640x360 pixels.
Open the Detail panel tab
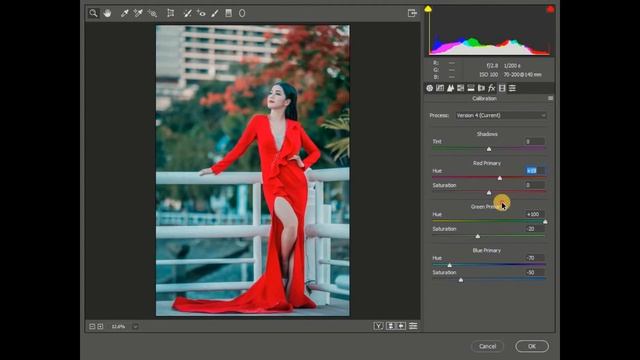(450, 88)
